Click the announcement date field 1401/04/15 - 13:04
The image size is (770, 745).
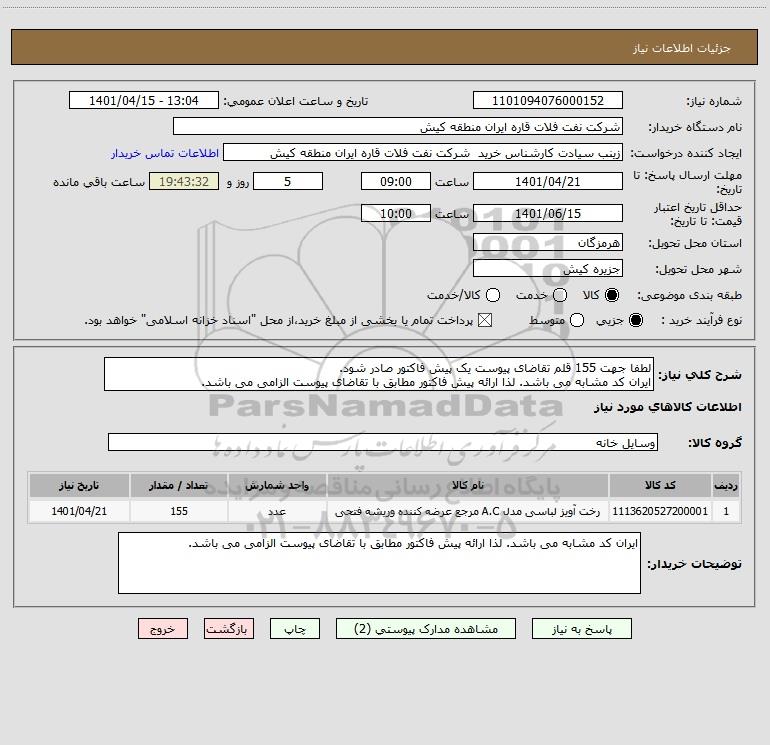tap(144, 100)
